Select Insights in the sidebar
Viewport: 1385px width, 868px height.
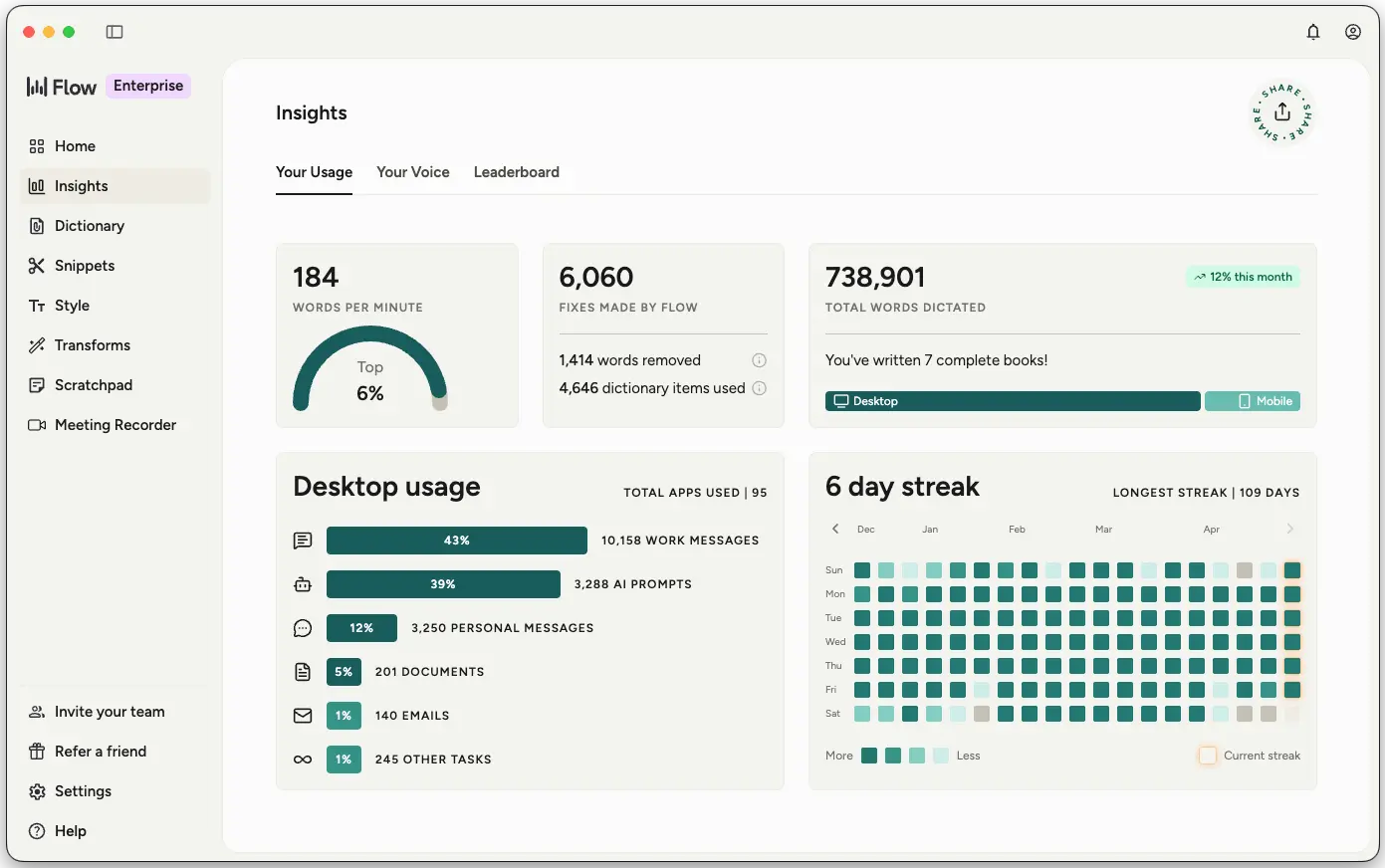[x=115, y=186]
